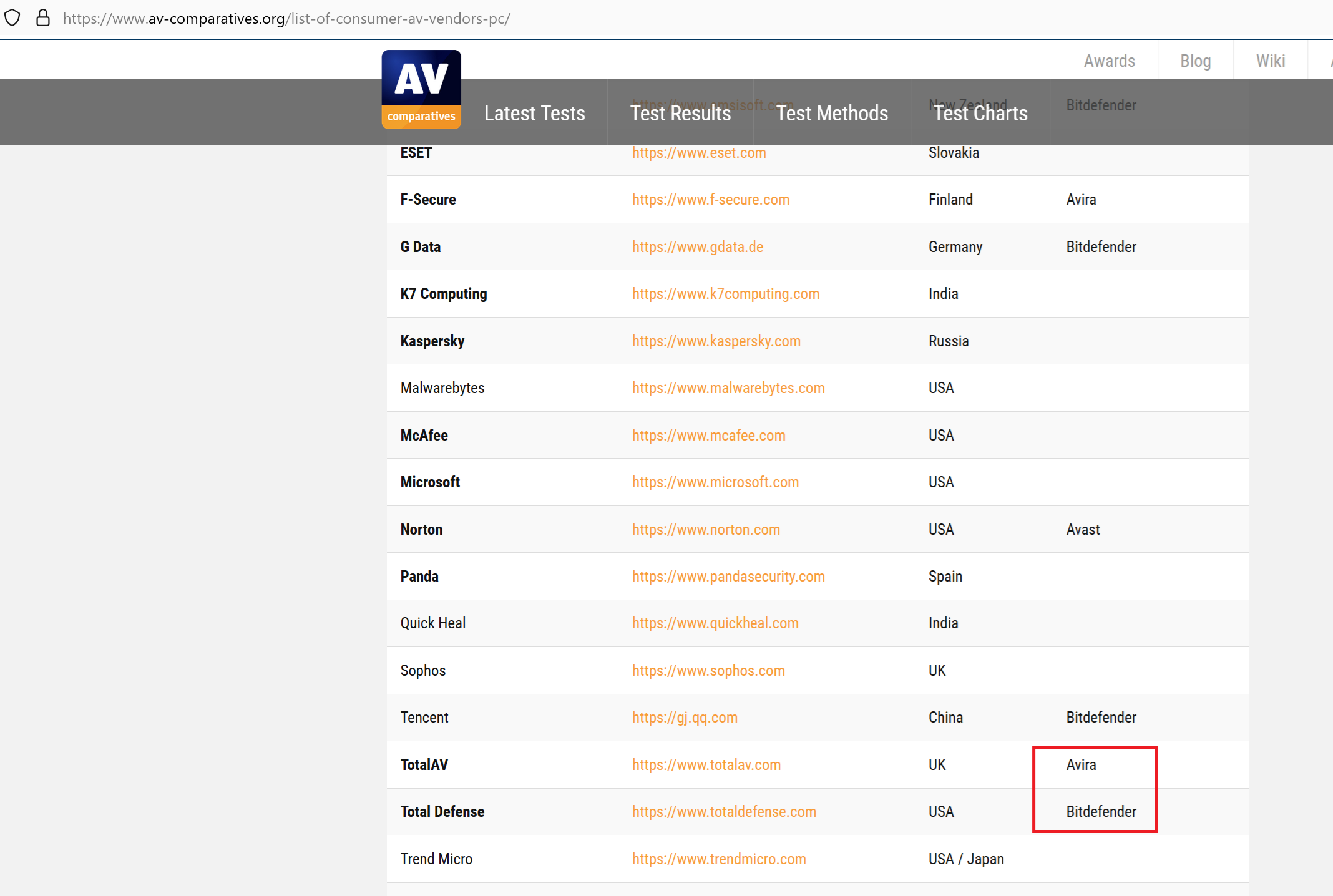Screen dimensions: 1333x896
Task: Open the Test Charts menu
Action: coord(980,114)
